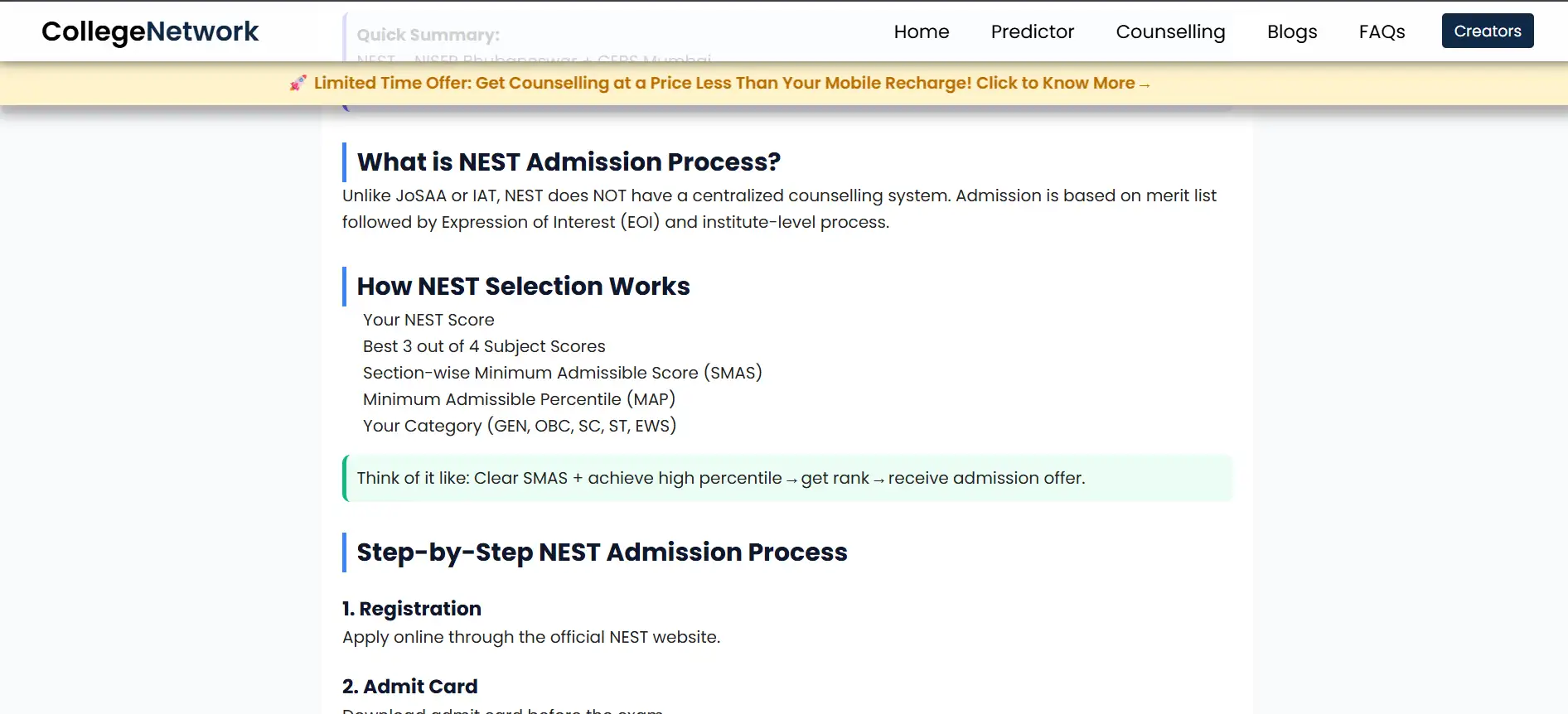Click the green Think of it like callout
Image resolution: width=1568 pixels, height=714 pixels.
787,478
